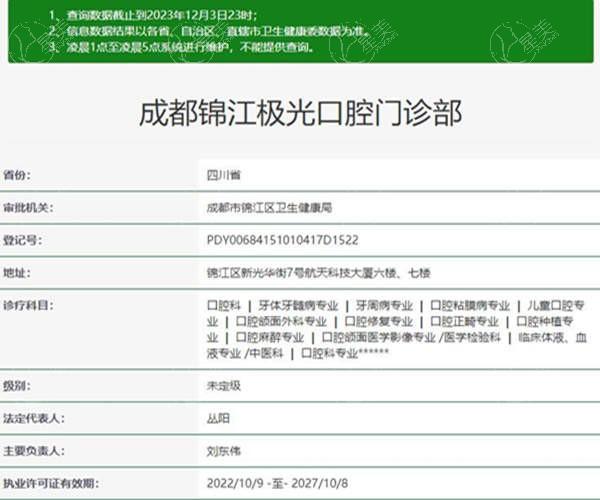Select the province value 四川省
The image size is (600, 500).
pyautogui.click(x=224, y=175)
